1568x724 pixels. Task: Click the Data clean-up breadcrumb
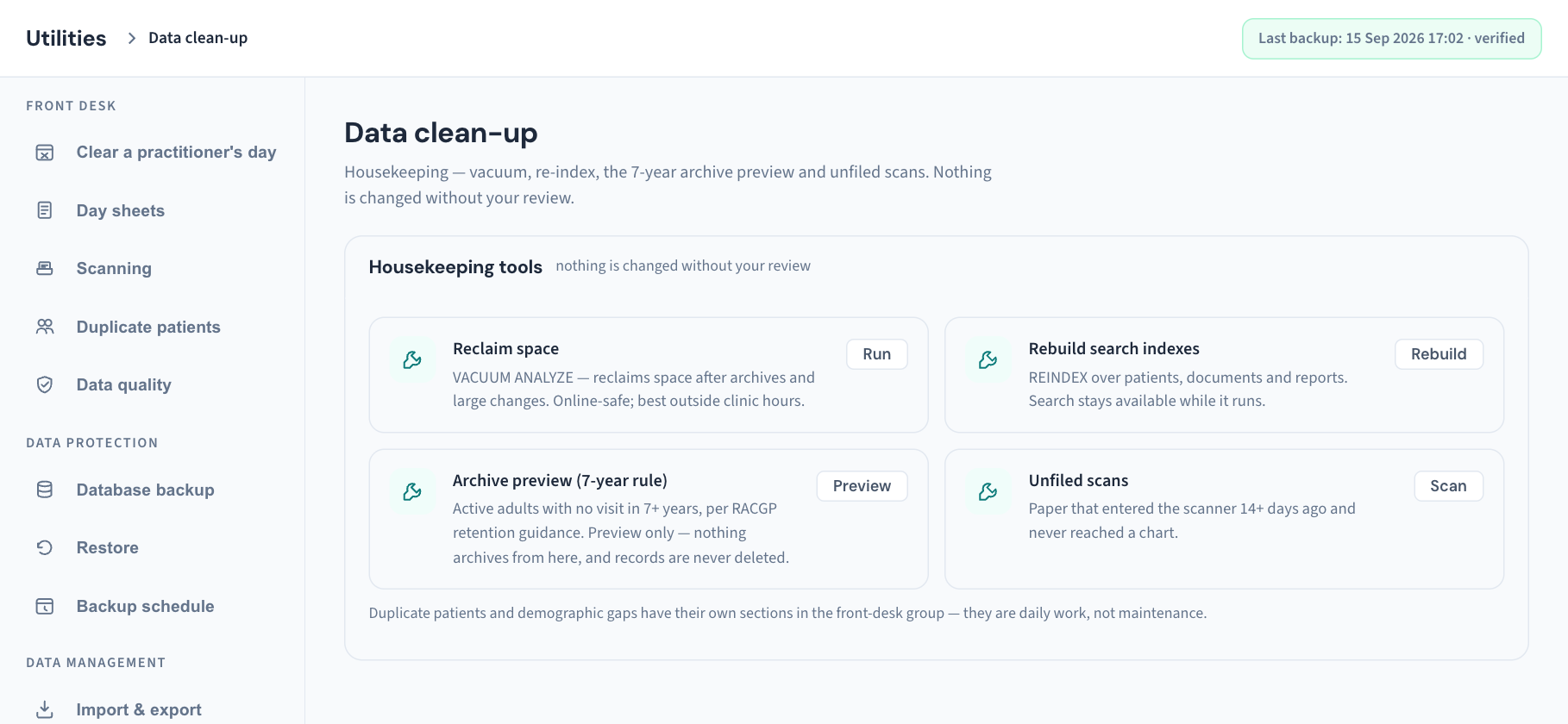(x=198, y=38)
